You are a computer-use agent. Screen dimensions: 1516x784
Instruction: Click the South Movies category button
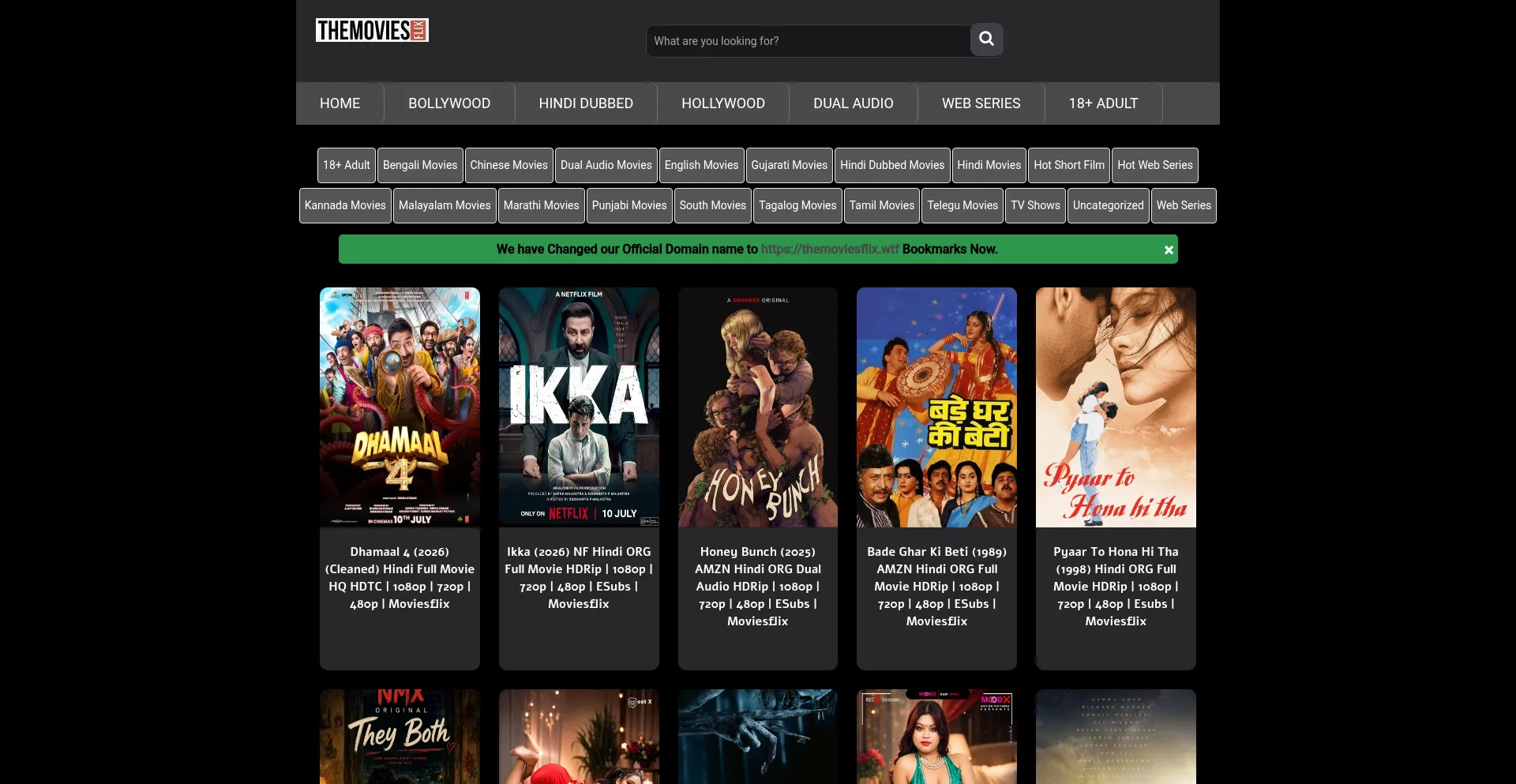click(712, 205)
